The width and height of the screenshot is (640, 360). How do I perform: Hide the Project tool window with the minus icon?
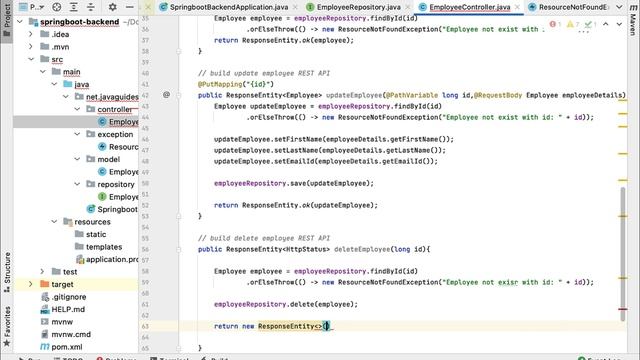[x=129, y=7]
